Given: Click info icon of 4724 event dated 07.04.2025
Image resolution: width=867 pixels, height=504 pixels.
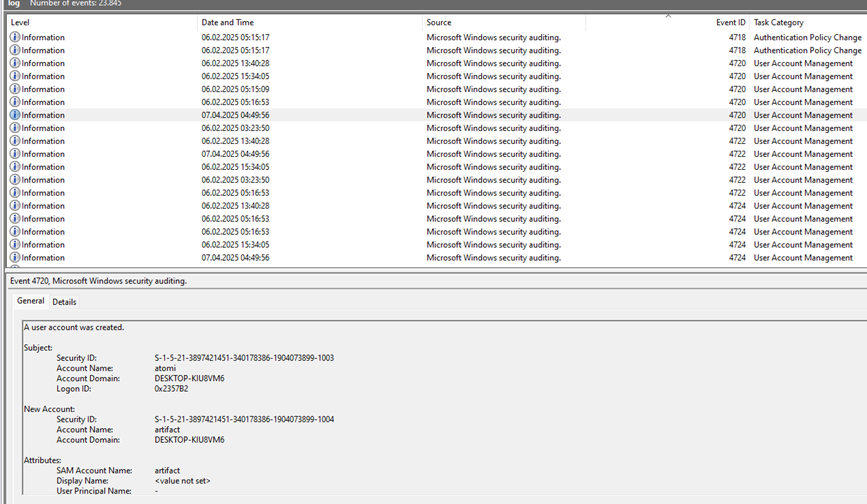Looking at the screenshot, I should pyautogui.click(x=15, y=258).
